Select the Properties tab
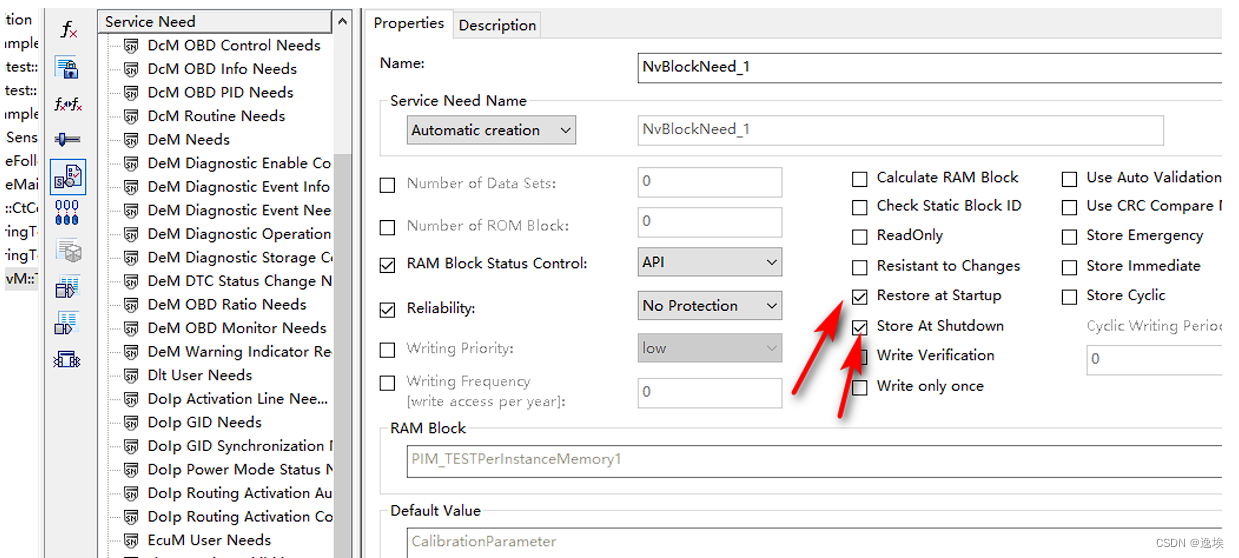 [409, 23]
